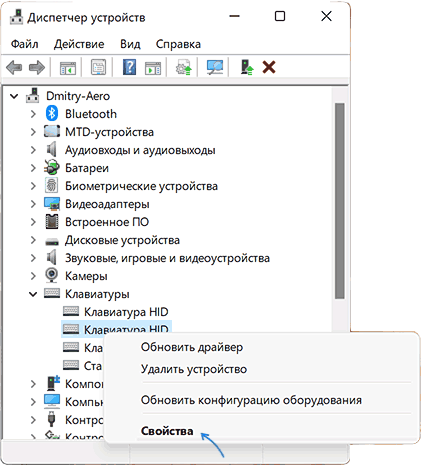Viewport: 421px width, 465px height.
Task: Expand the Батареи category
Action: (x=33, y=168)
